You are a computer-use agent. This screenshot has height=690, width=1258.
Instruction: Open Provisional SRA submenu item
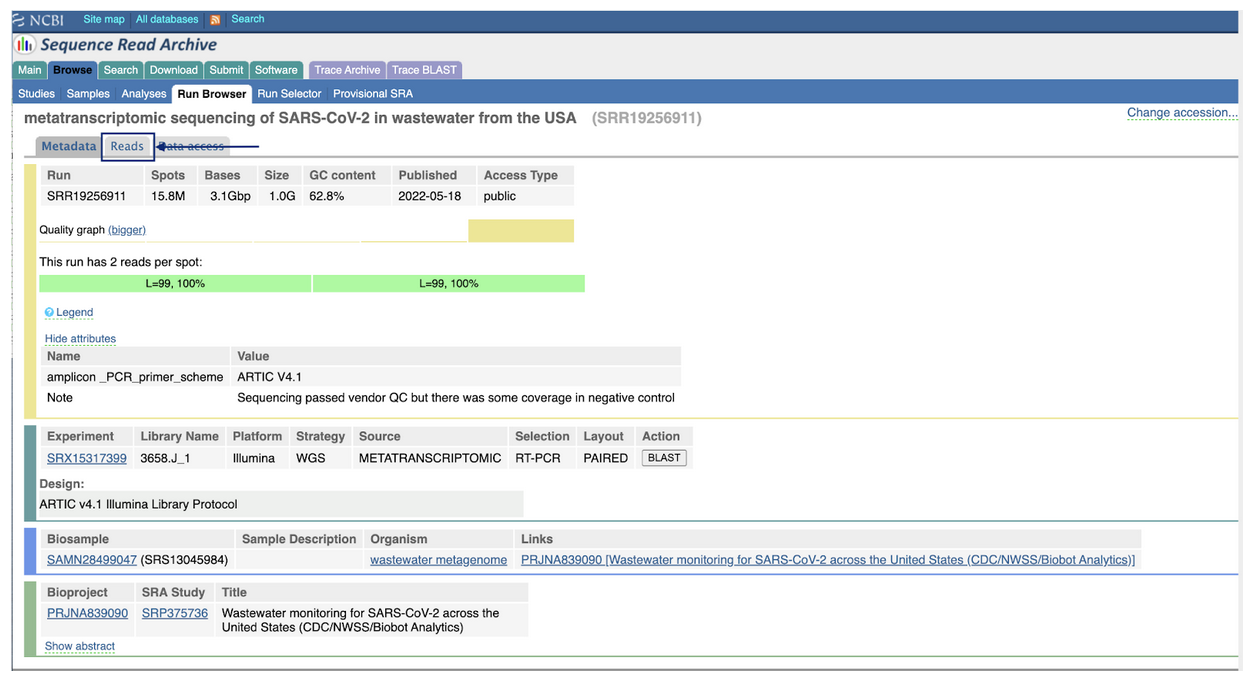373,94
